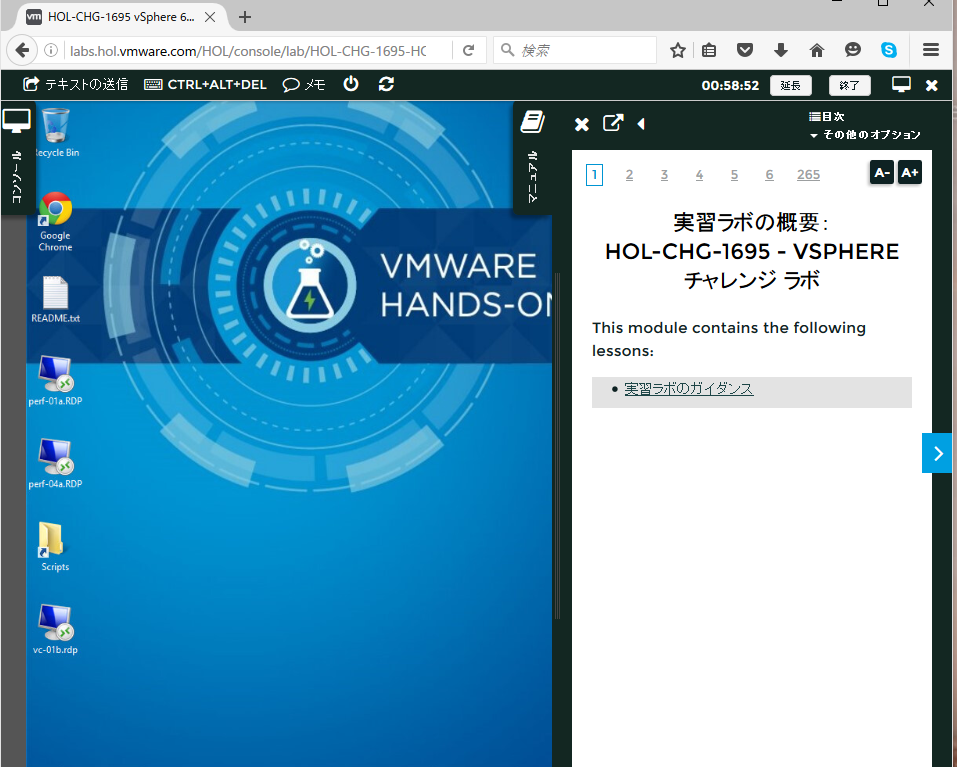This screenshot has height=767, width=957.
Task: Pop out the manual to a new window
Action: point(613,123)
